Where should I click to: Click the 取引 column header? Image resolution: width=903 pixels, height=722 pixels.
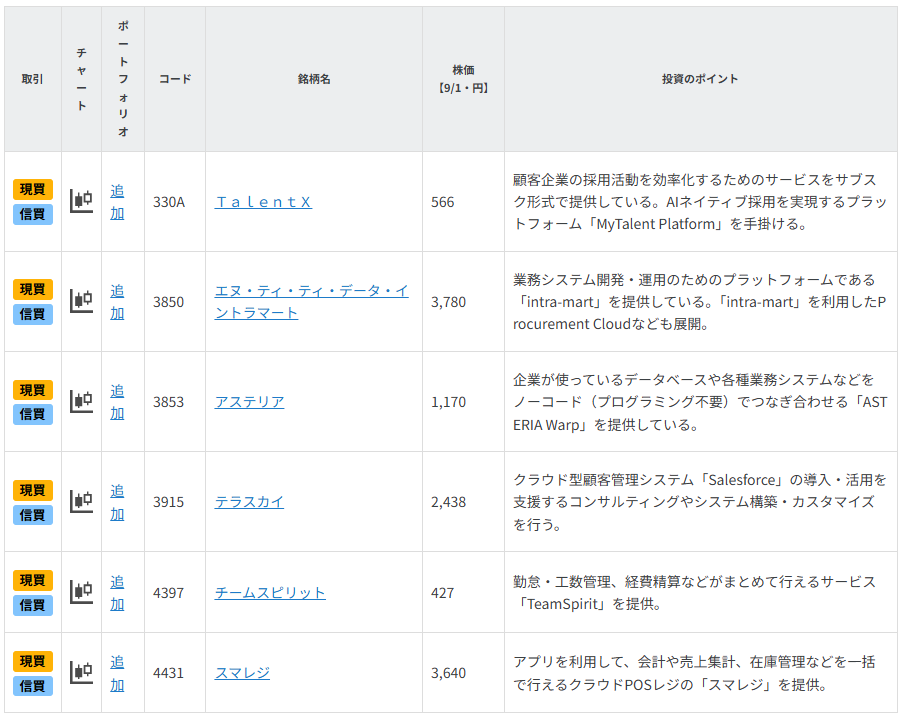pos(32,79)
